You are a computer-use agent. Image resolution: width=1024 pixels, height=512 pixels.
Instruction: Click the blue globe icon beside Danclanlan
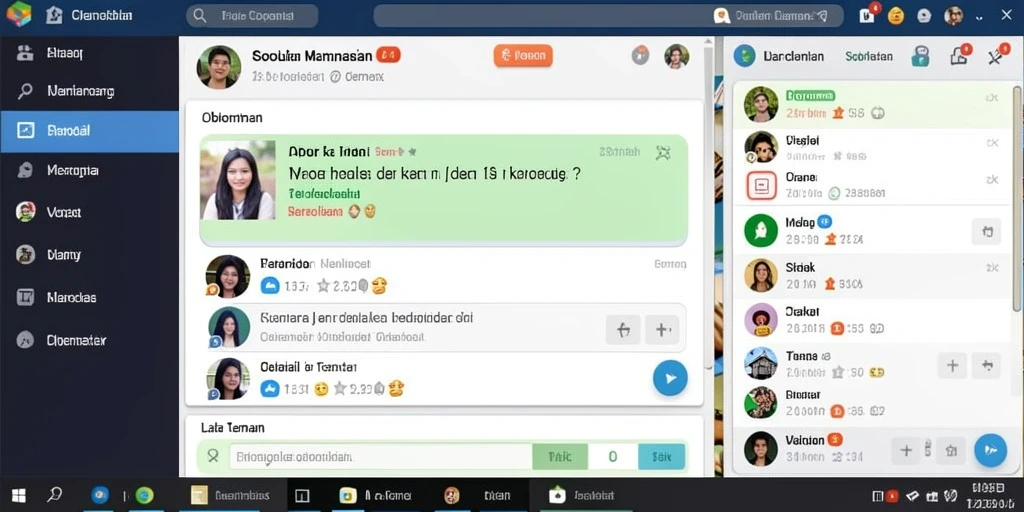[744, 56]
